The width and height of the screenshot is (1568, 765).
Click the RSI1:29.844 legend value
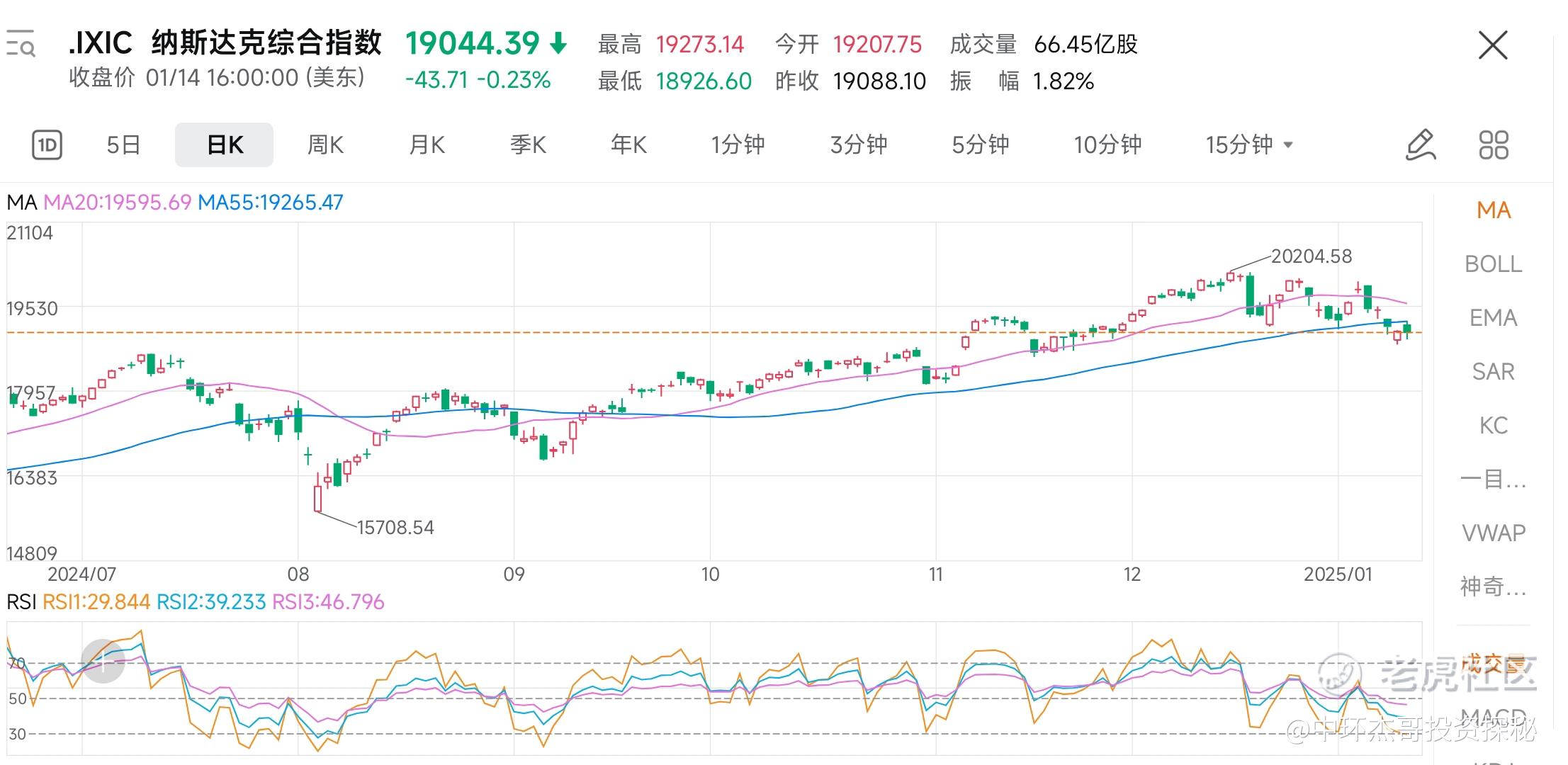click(x=96, y=602)
